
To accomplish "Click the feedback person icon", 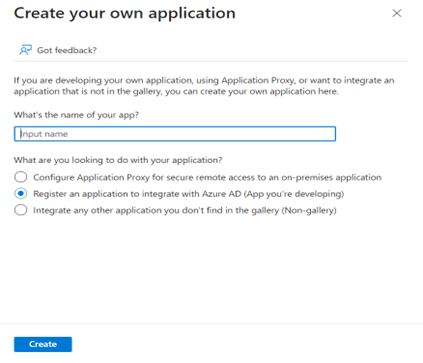I will coord(25,50).
